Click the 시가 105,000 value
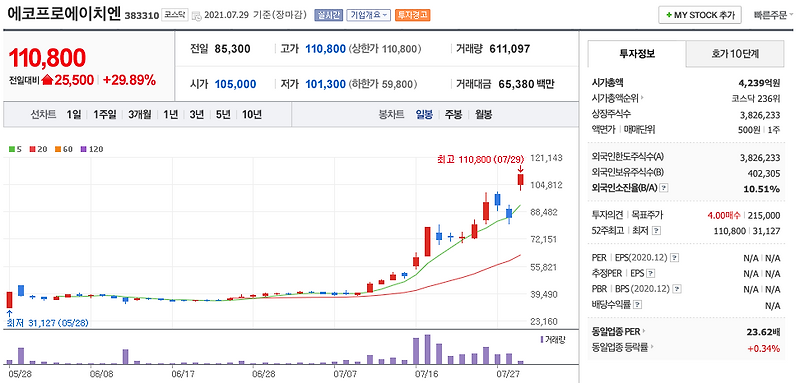This screenshot has width=800, height=383. pos(235,85)
